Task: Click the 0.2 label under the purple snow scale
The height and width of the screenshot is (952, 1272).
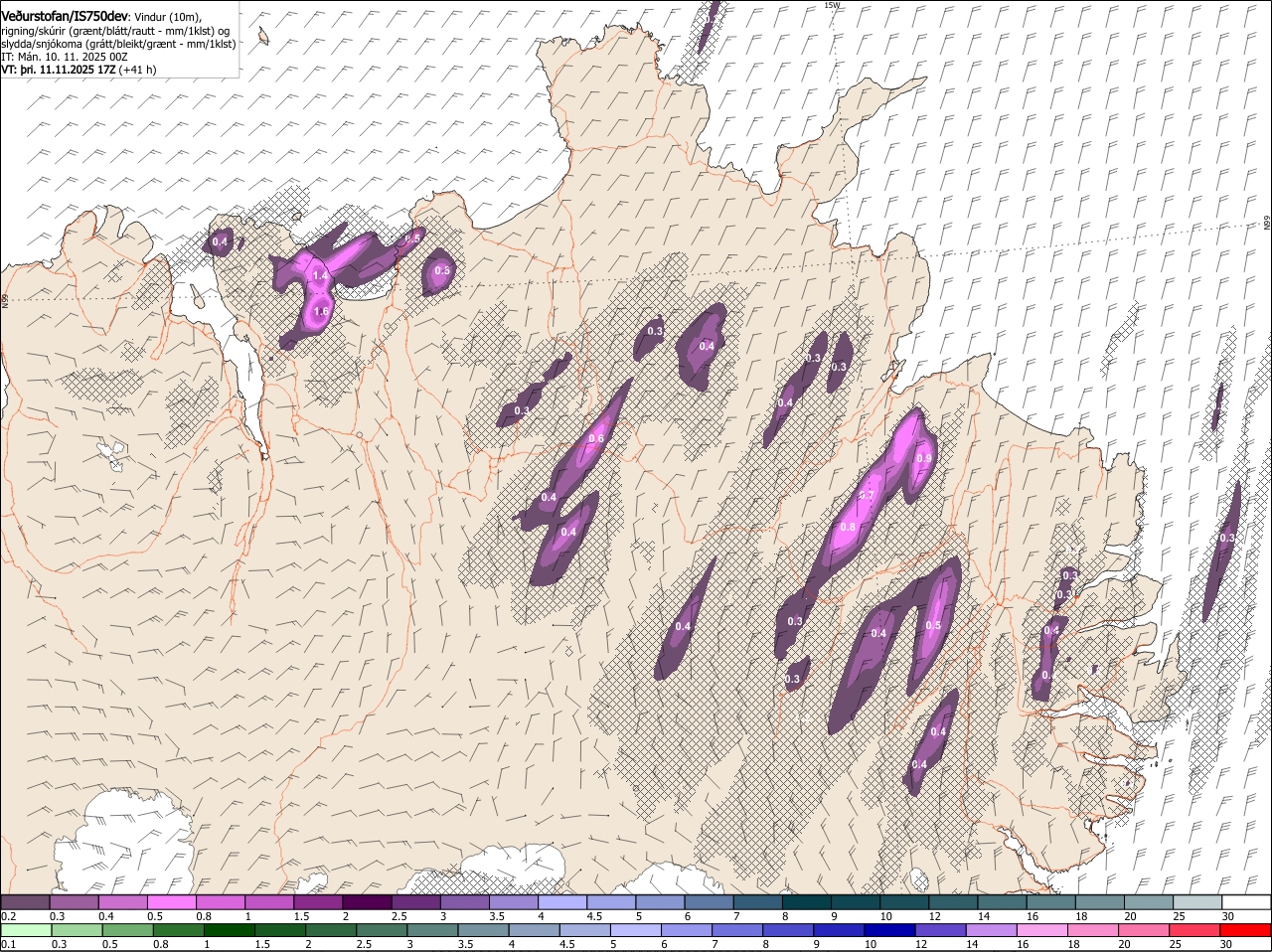Action: tap(8, 915)
